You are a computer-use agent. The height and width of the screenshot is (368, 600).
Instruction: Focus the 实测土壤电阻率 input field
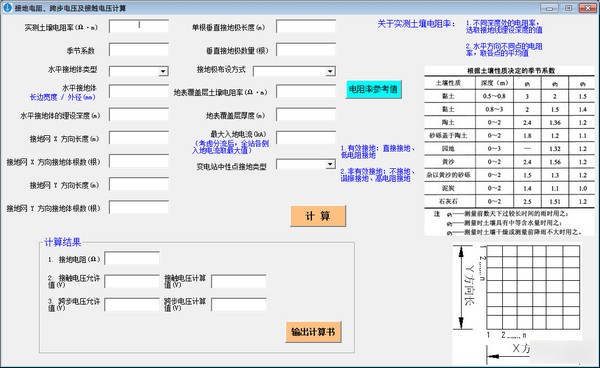pos(139,26)
